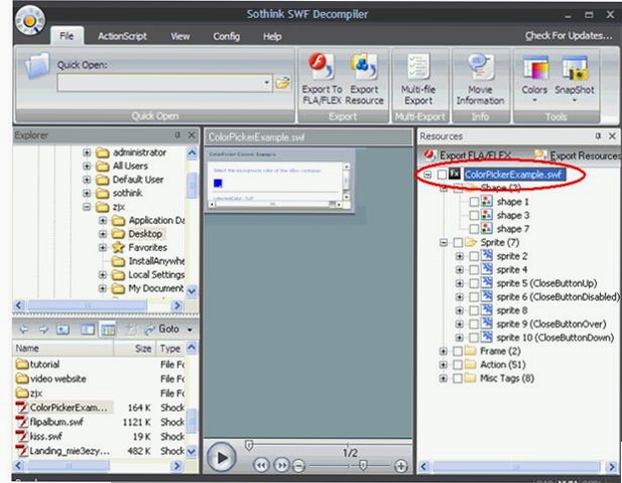The height and width of the screenshot is (483, 622).
Task: Select the ColorPickerExample.swf preview tab
Action: coord(256,137)
